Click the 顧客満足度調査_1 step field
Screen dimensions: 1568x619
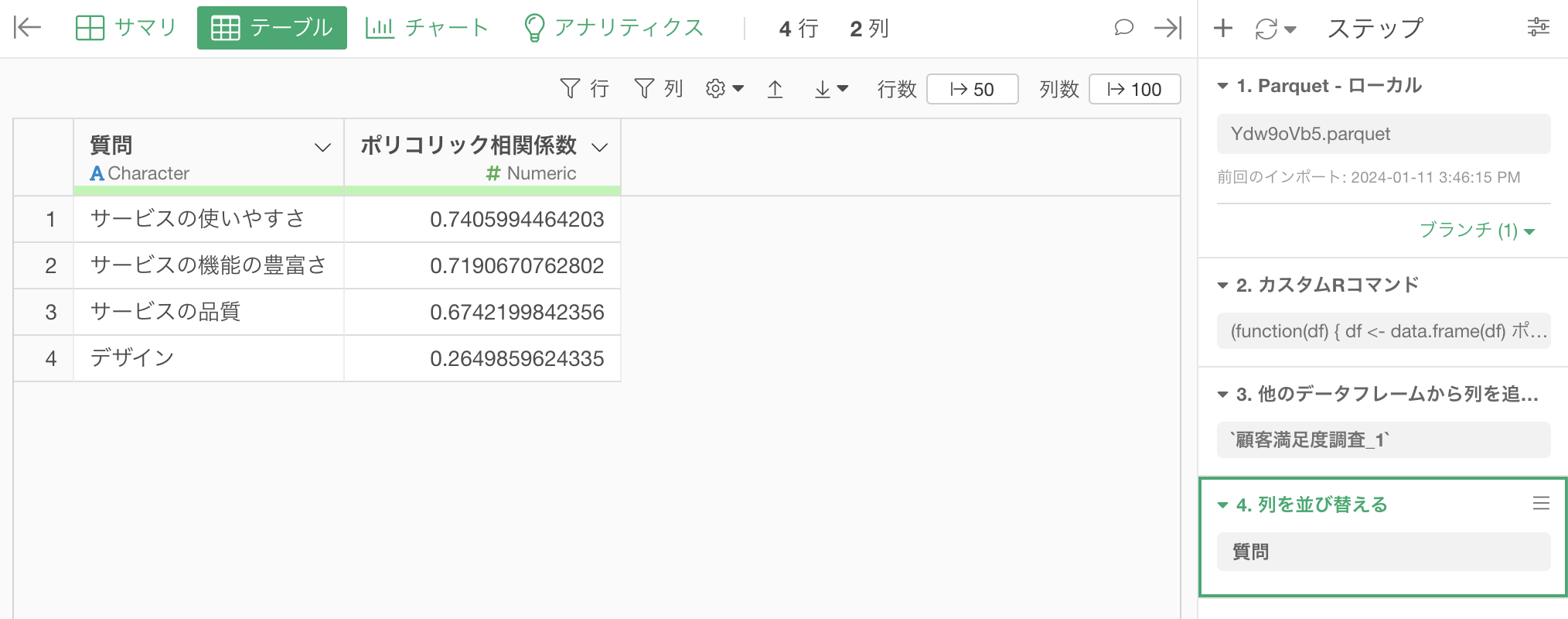tap(1383, 440)
